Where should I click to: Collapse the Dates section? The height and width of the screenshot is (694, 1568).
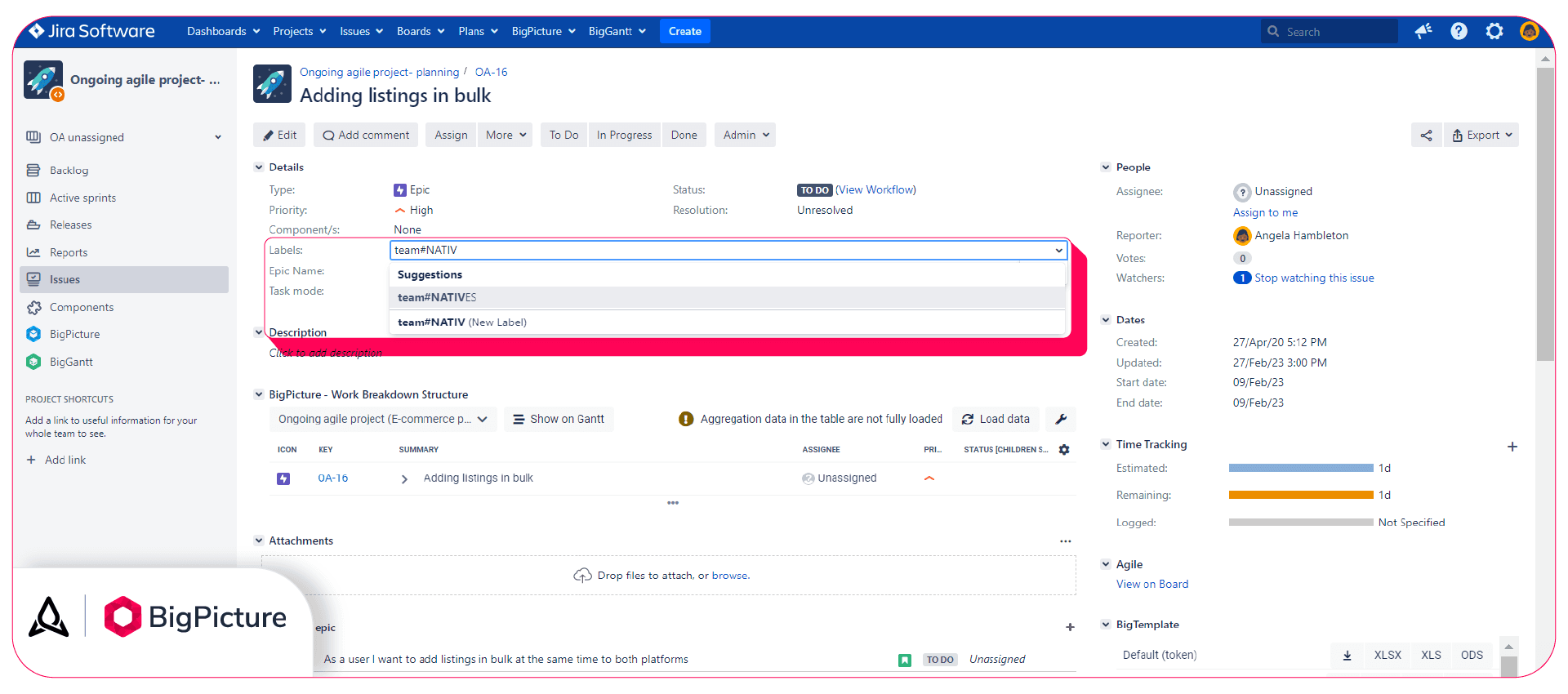coord(1106,319)
